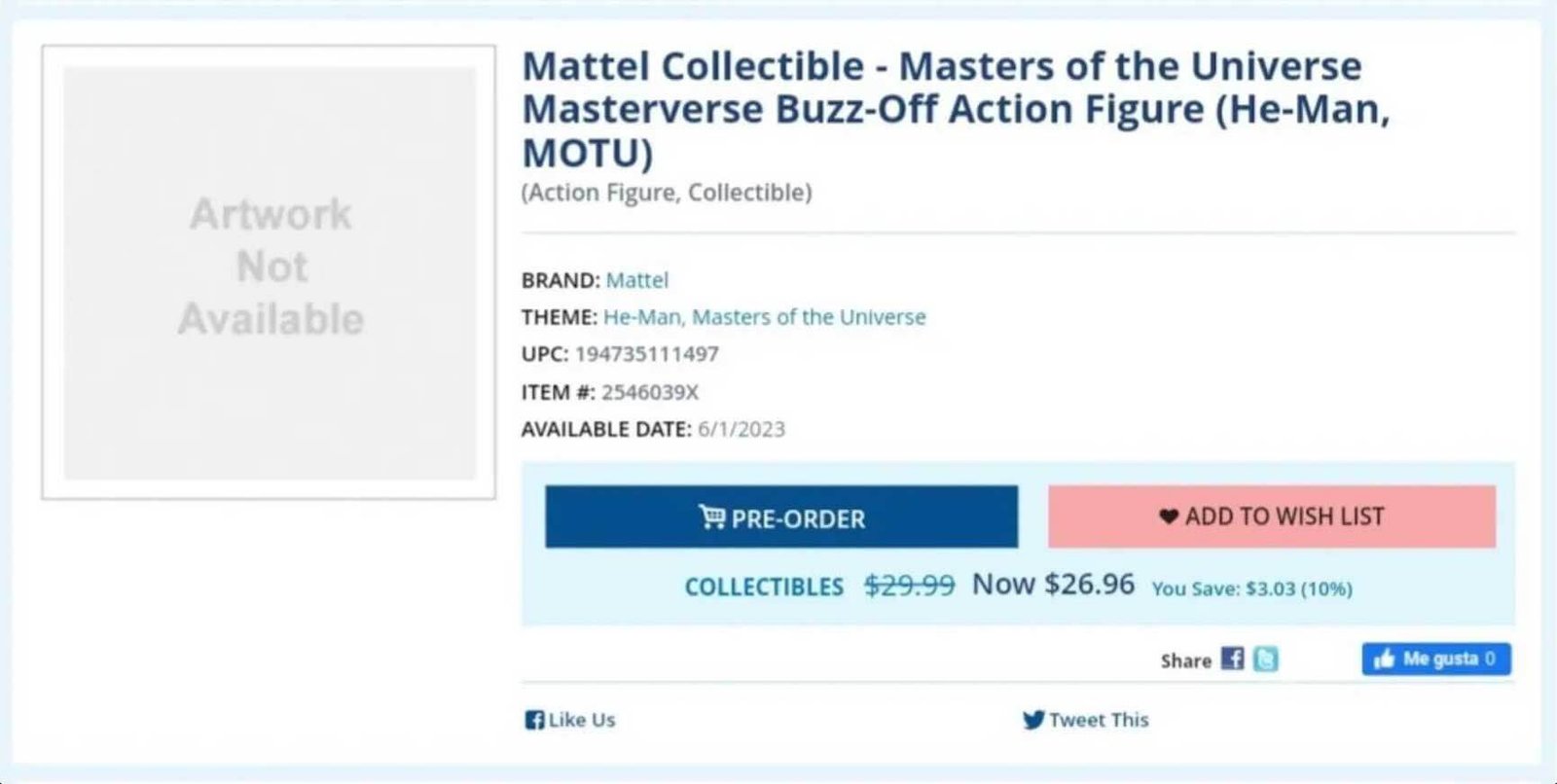This screenshot has height=784, width=1557.
Task: Click the UPC number 194735111497
Action: click(x=646, y=354)
